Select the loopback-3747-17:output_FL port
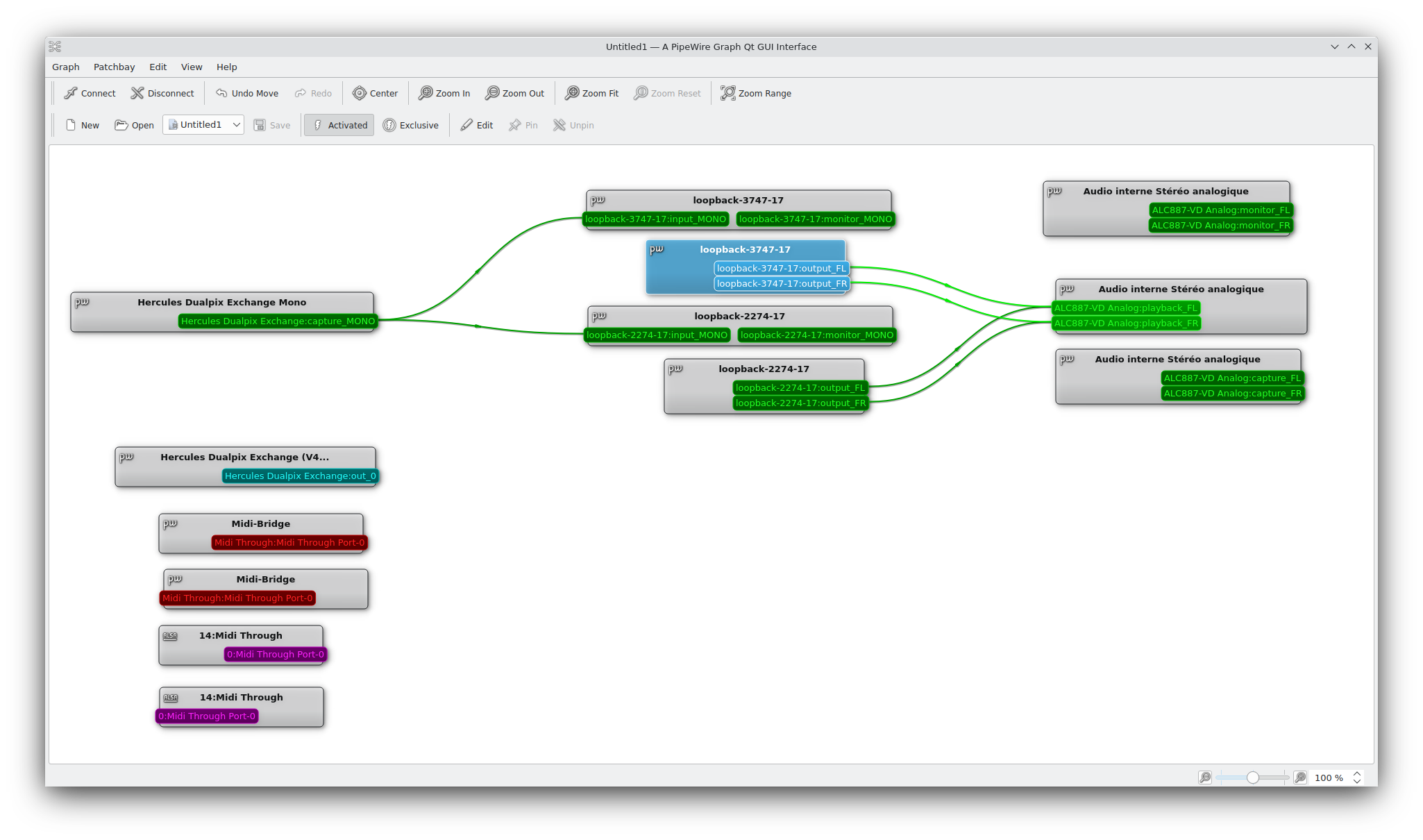Screen dimensions: 1423x840 [x=781, y=269]
